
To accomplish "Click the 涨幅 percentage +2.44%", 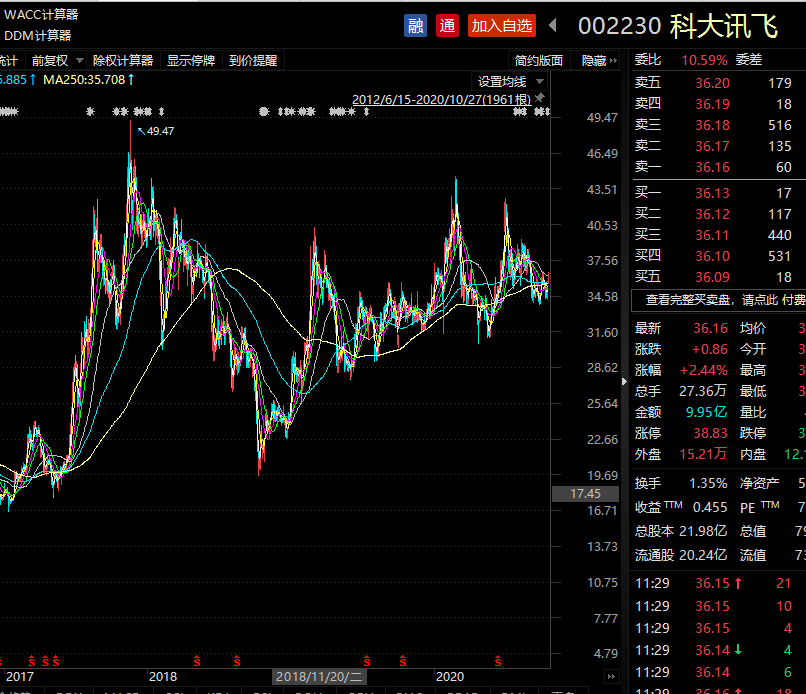I will 704,370.
